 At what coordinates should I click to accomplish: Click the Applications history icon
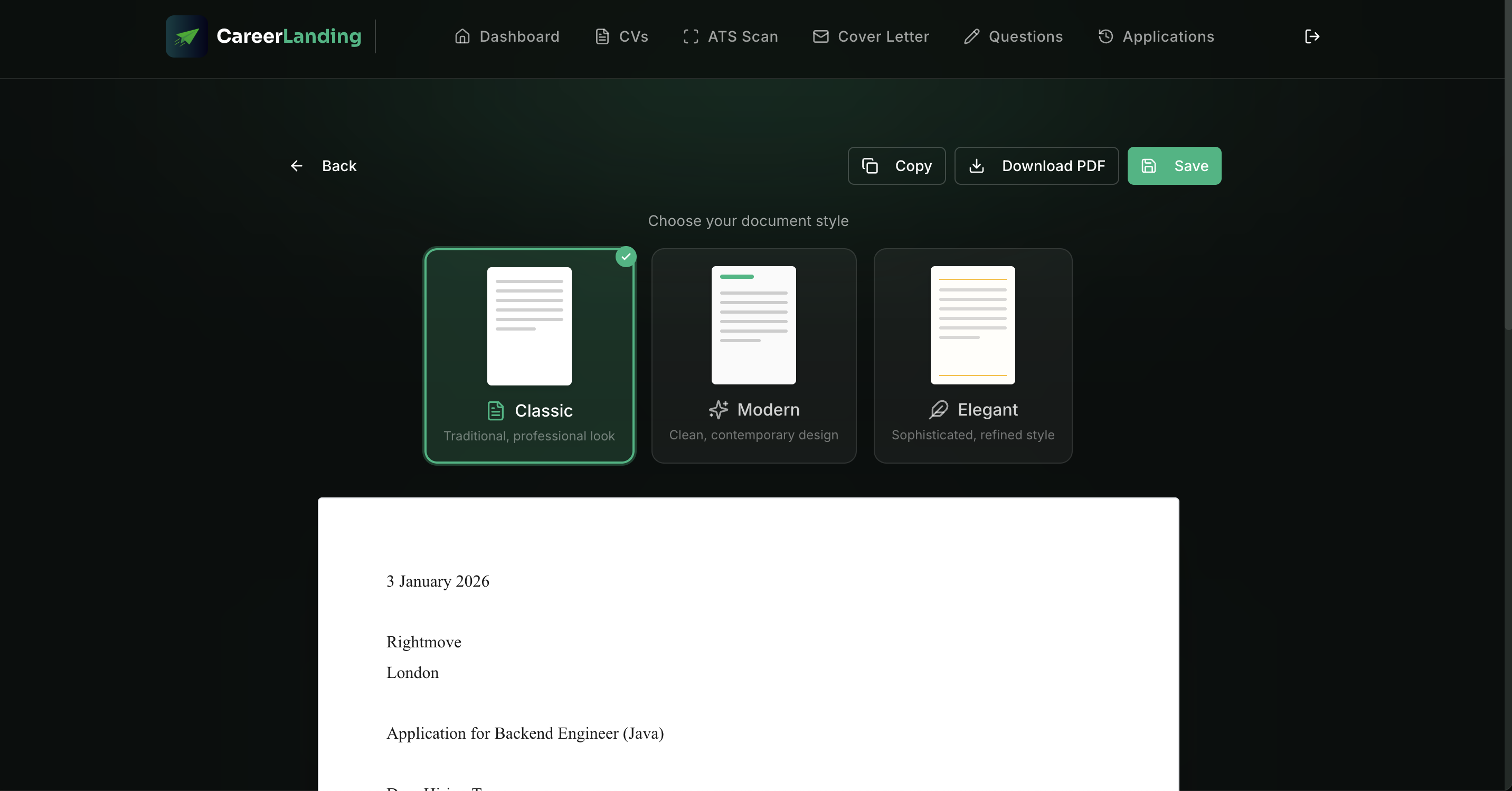(x=1105, y=36)
